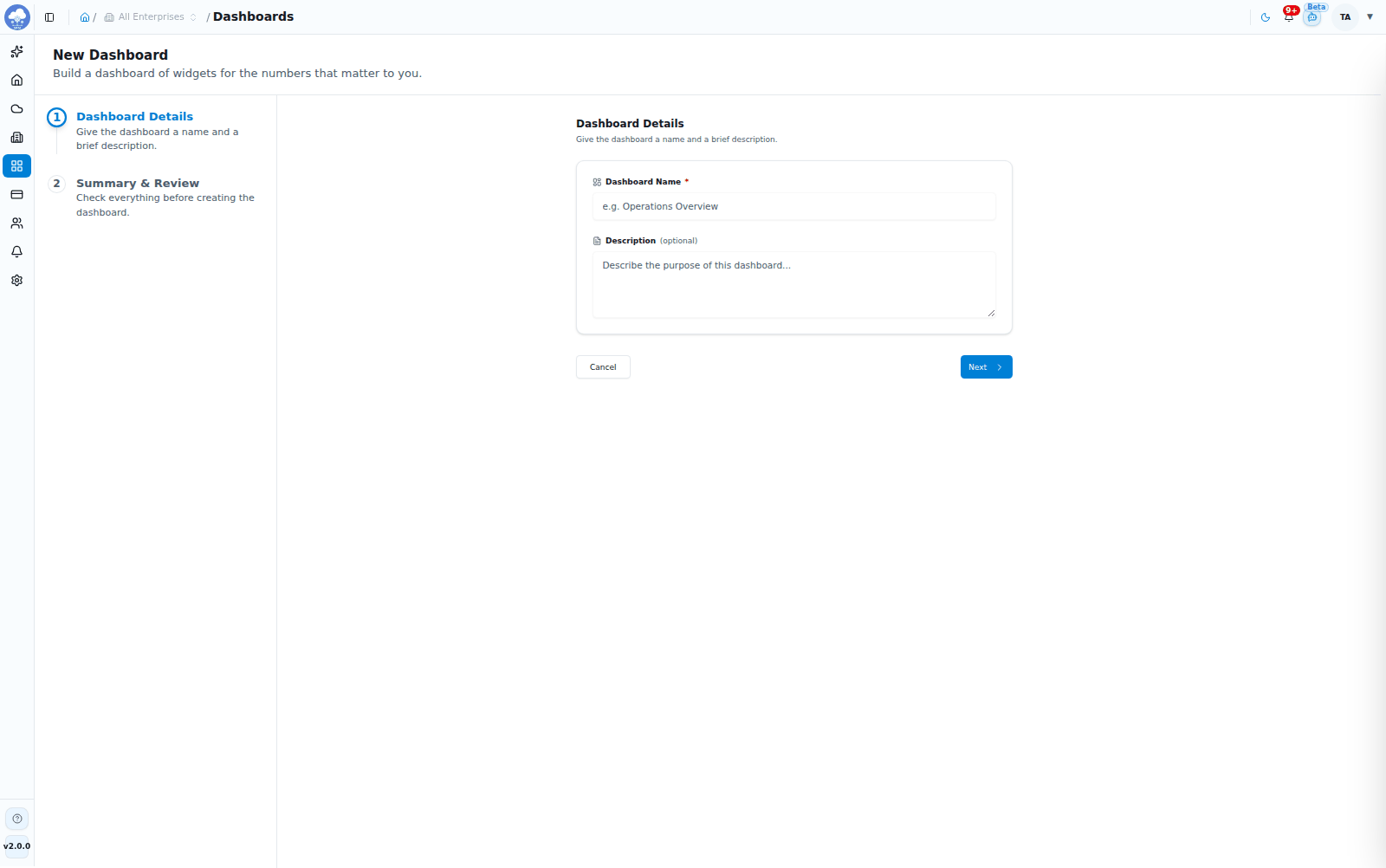Click the step 2 number indicator

[x=57, y=184]
